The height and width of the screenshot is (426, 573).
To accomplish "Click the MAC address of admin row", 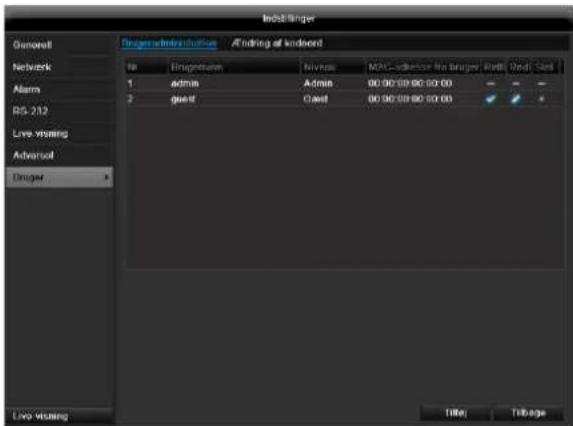I will [410, 84].
